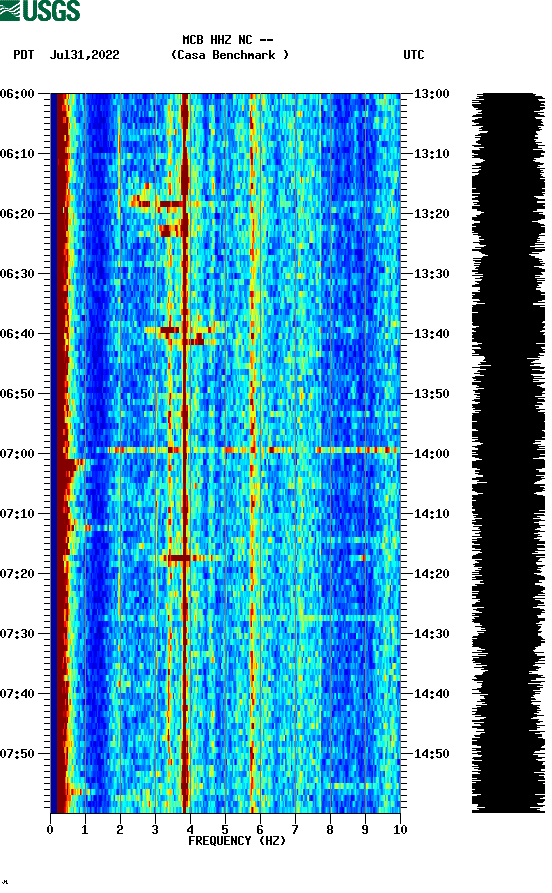Image resolution: width=552 pixels, height=893 pixels.
Task: Click the '6' frequency axis tick label
Action: pyautogui.click(x=260, y=830)
